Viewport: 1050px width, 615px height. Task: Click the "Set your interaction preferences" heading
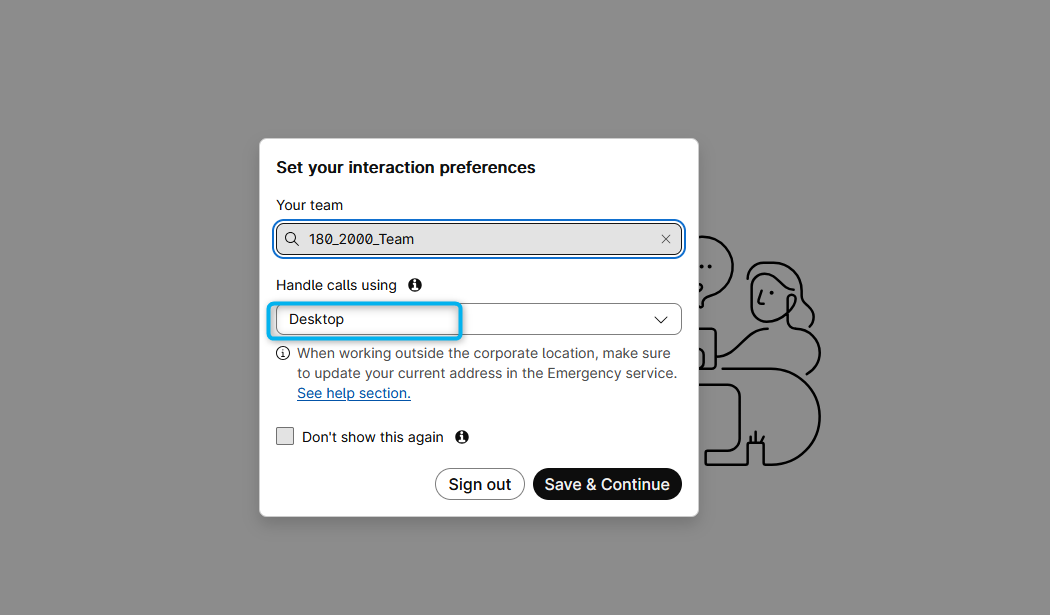click(406, 168)
